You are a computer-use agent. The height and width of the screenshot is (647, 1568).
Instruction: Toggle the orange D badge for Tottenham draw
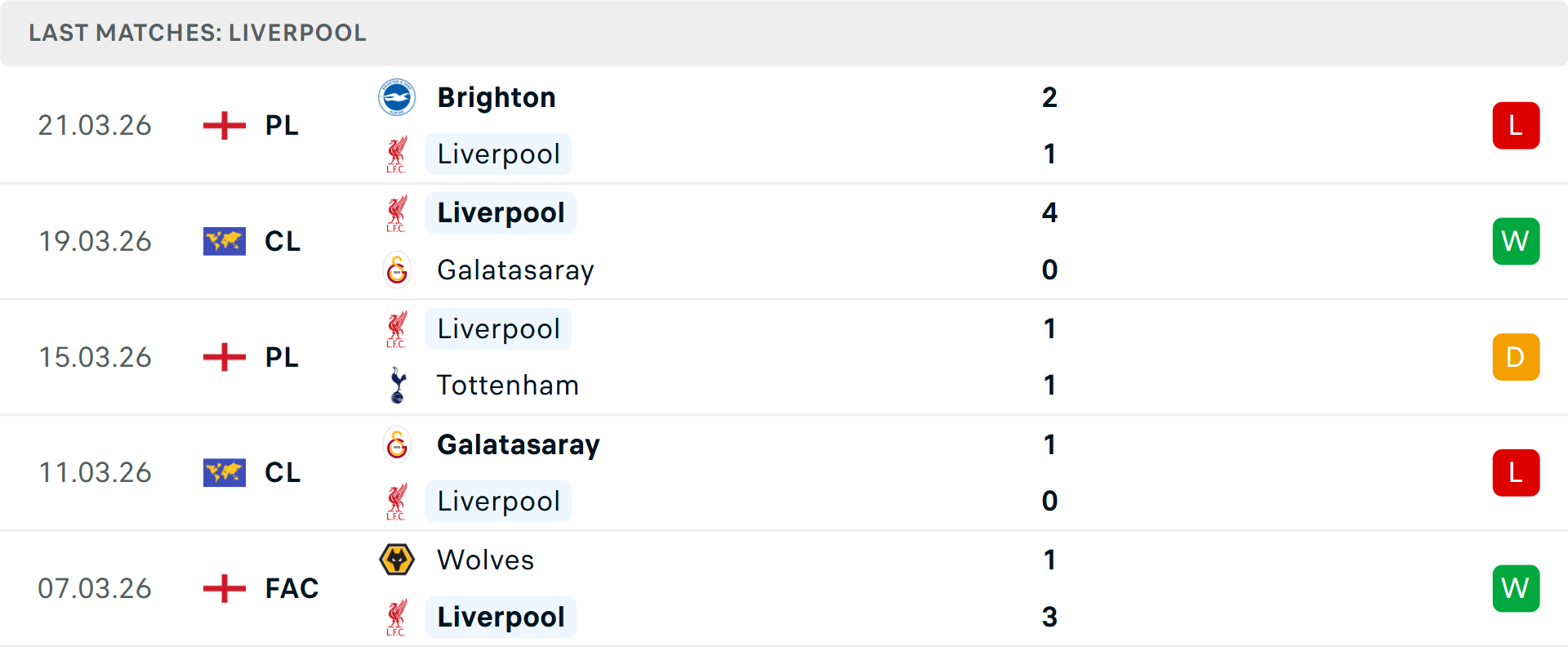(x=1516, y=357)
